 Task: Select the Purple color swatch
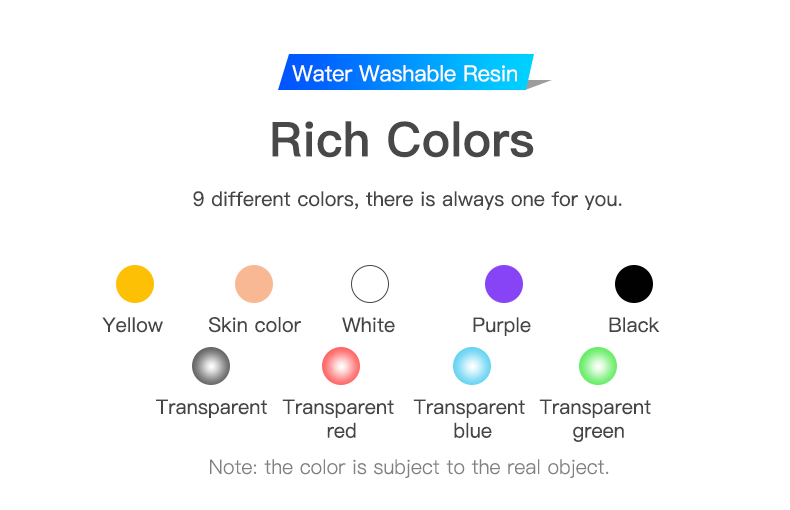[504, 284]
